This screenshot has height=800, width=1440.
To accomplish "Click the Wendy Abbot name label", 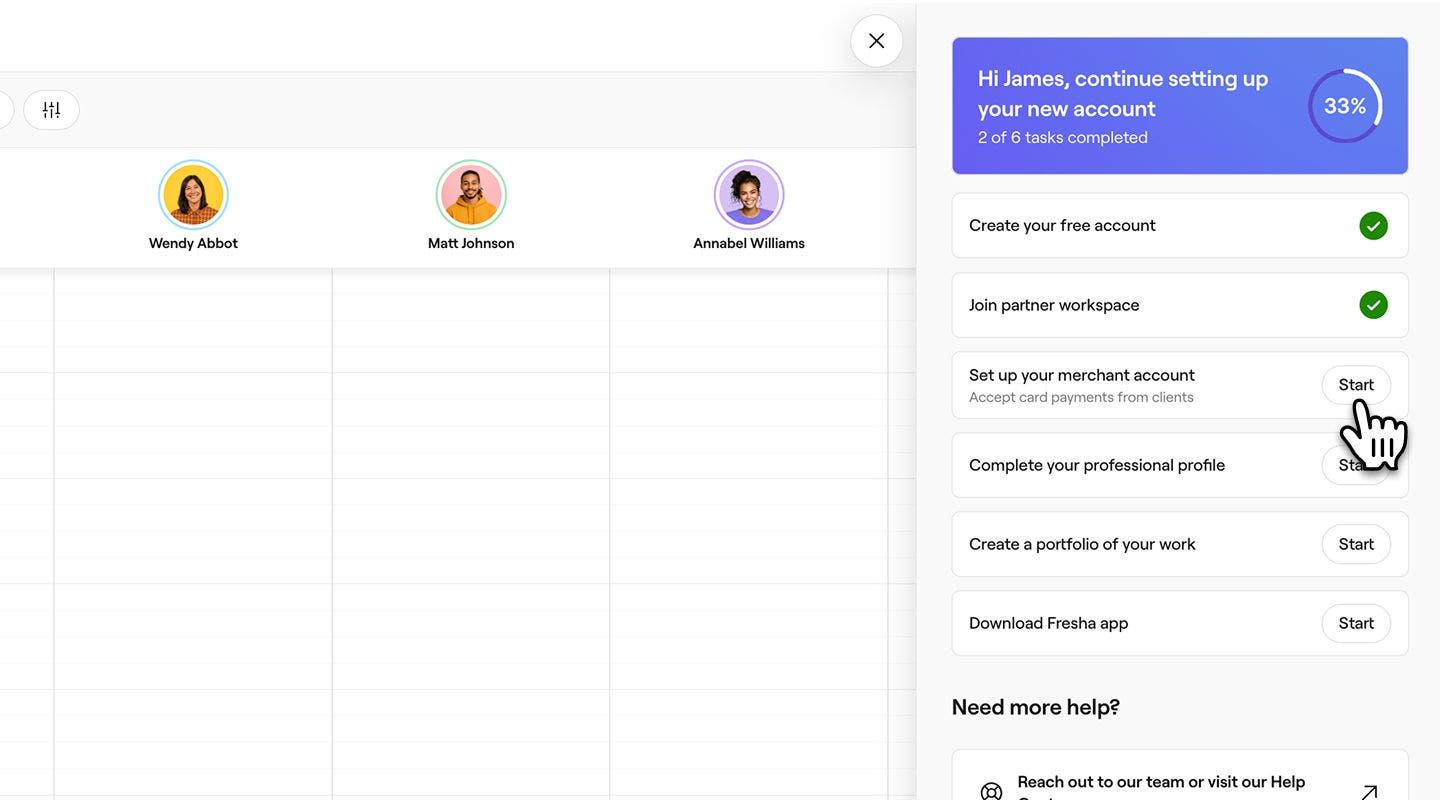I will (193, 243).
